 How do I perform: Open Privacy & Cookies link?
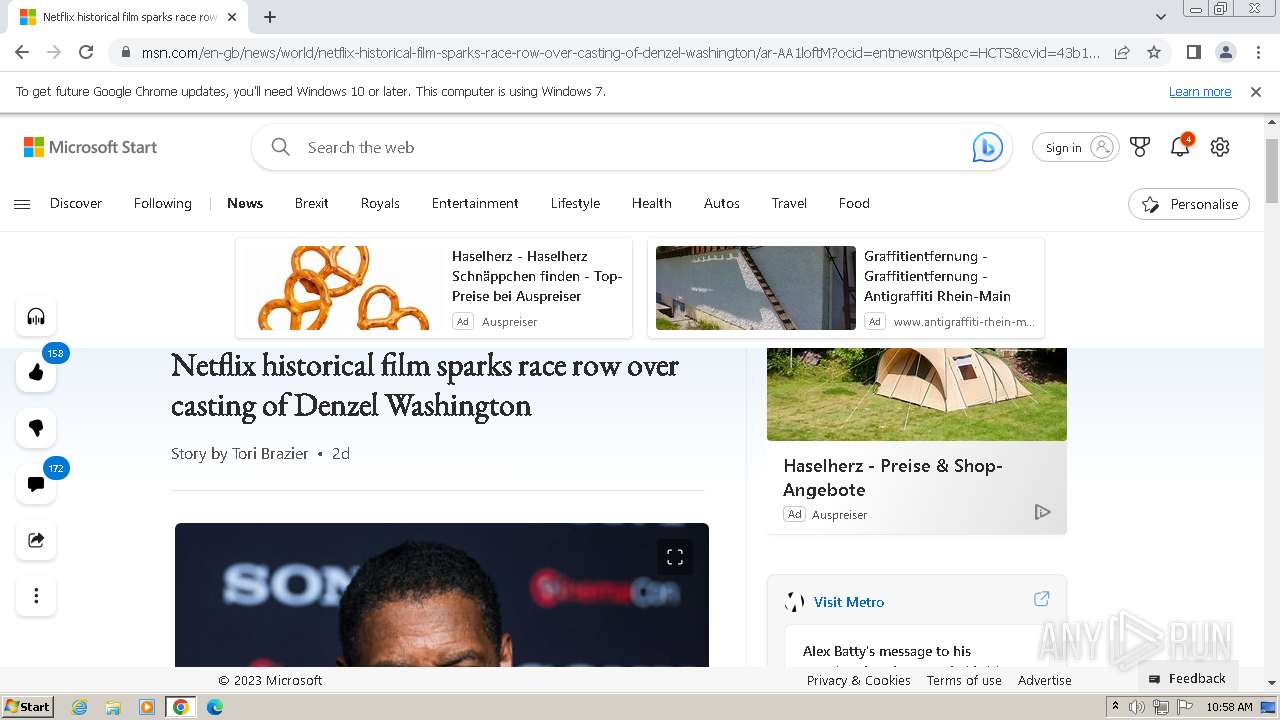coord(859,680)
